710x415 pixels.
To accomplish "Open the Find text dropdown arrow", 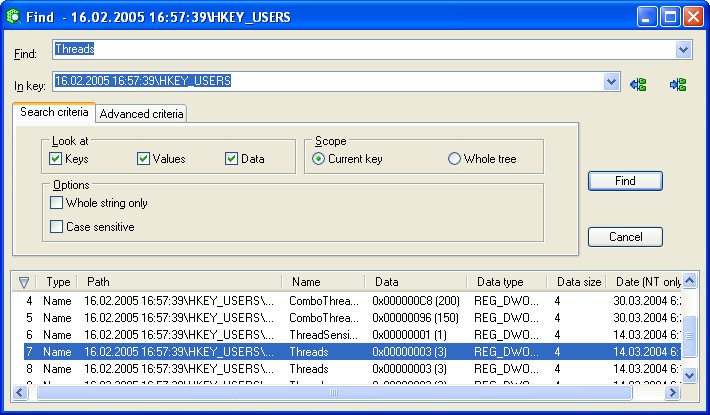I will [684, 49].
